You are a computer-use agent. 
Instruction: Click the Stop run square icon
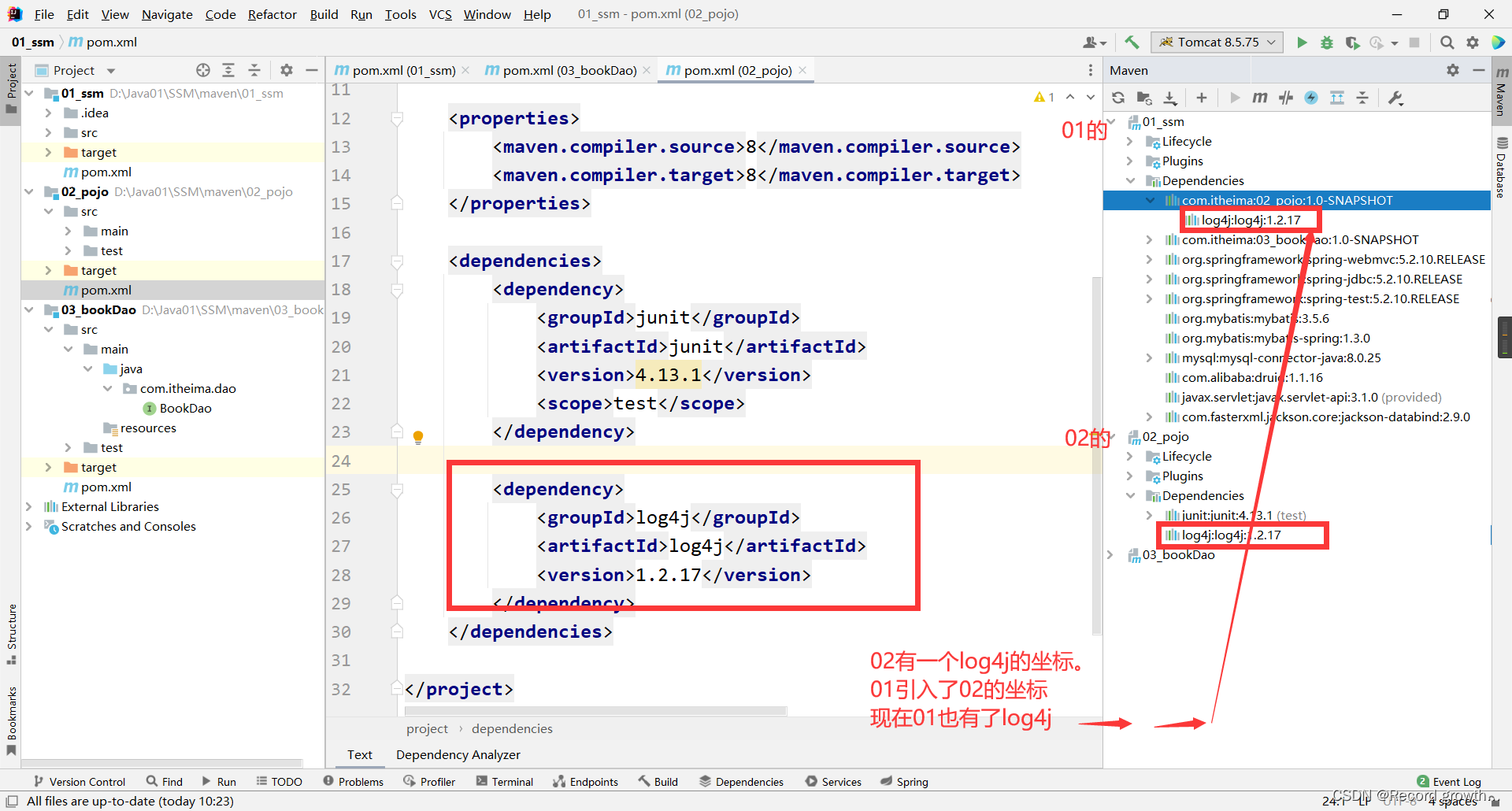[x=1414, y=43]
